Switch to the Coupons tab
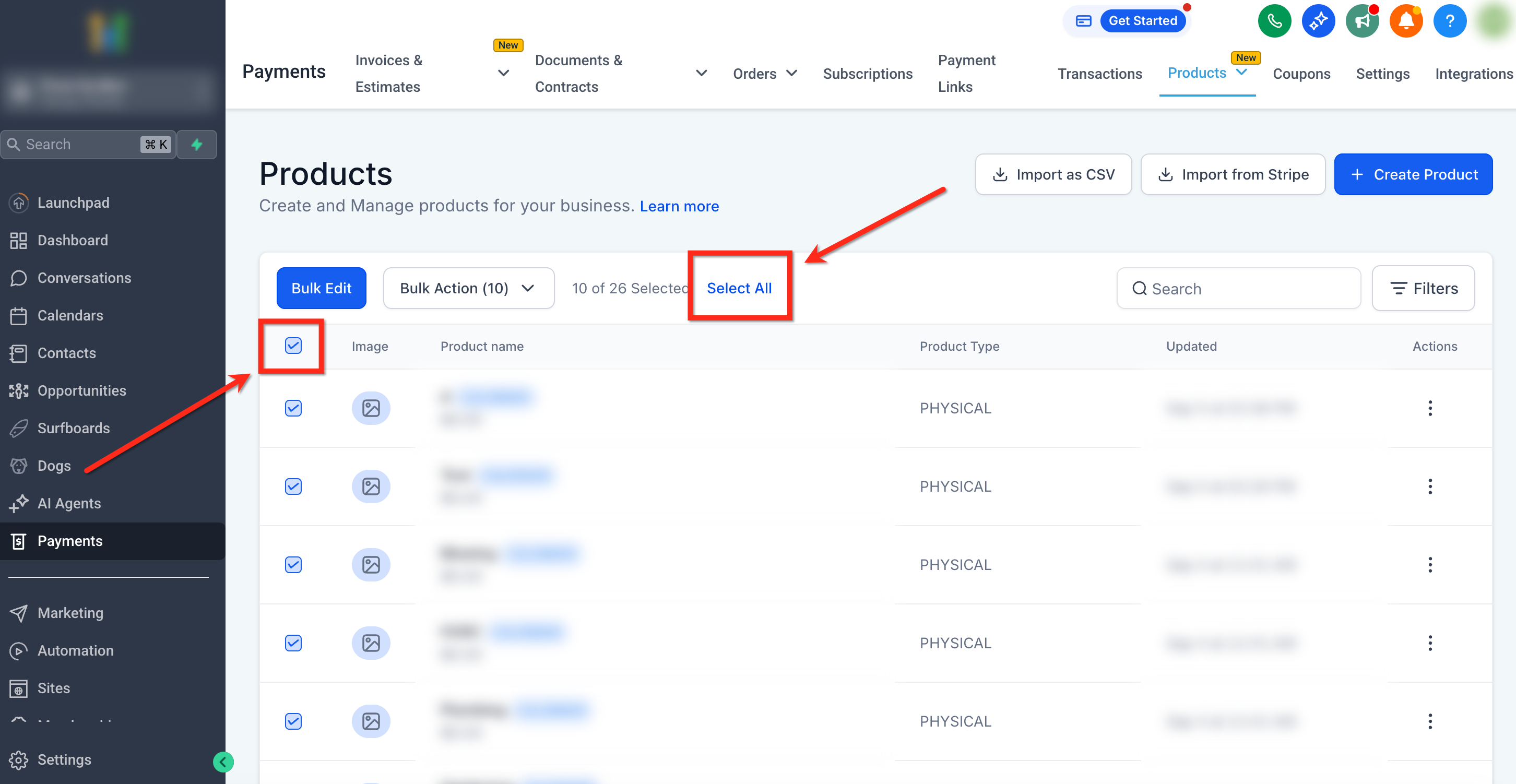The height and width of the screenshot is (784, 1516). coord(1301,74)
